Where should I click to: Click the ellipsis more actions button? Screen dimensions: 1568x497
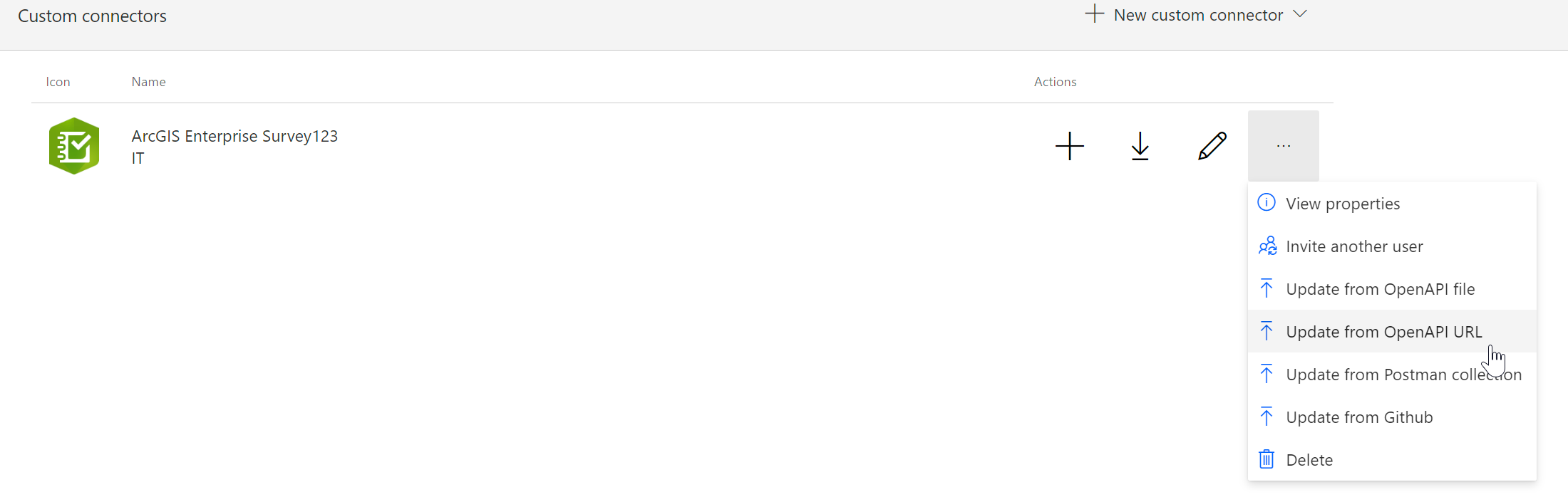(1283, 146)
